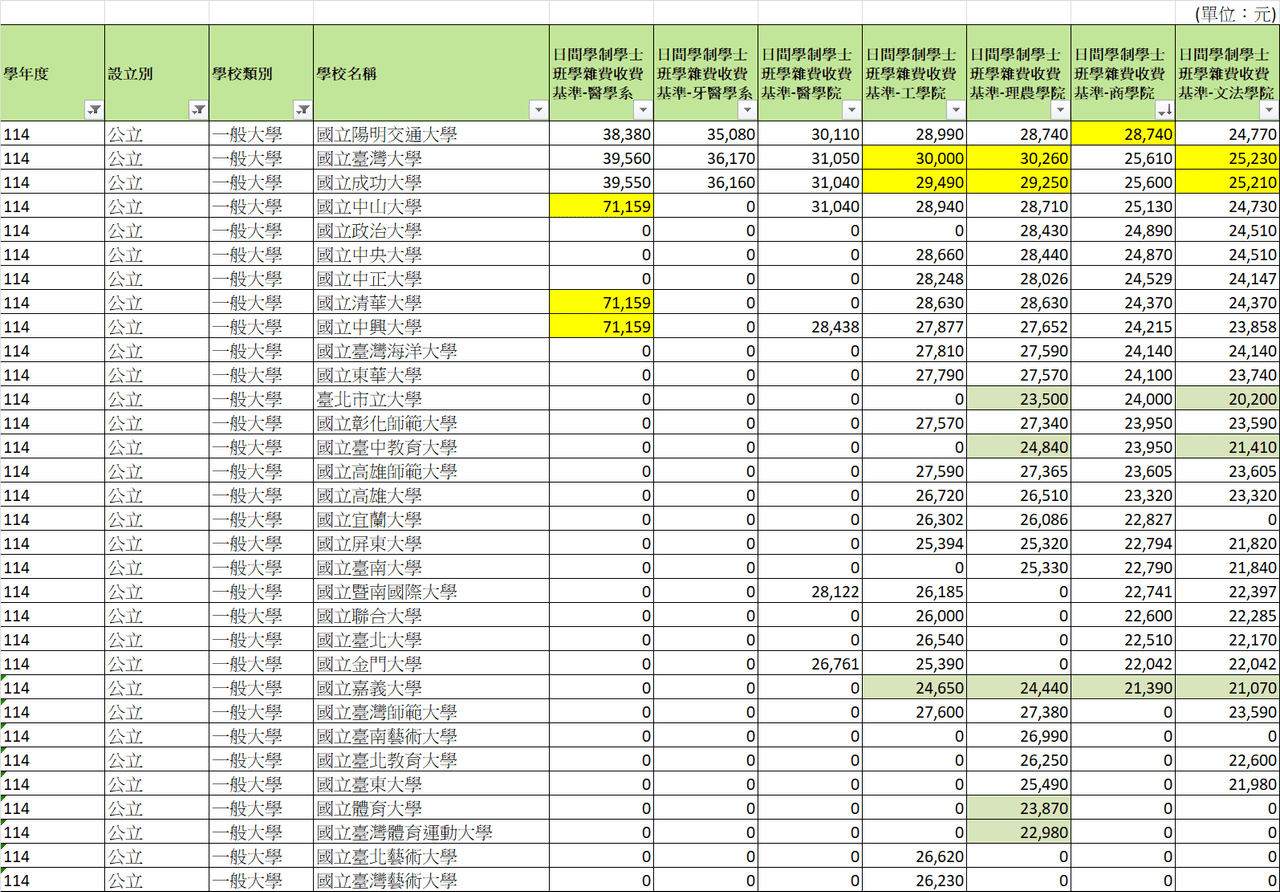
Task: Select the 35,080 dentistry fee cell
Action: click(706, 134)
